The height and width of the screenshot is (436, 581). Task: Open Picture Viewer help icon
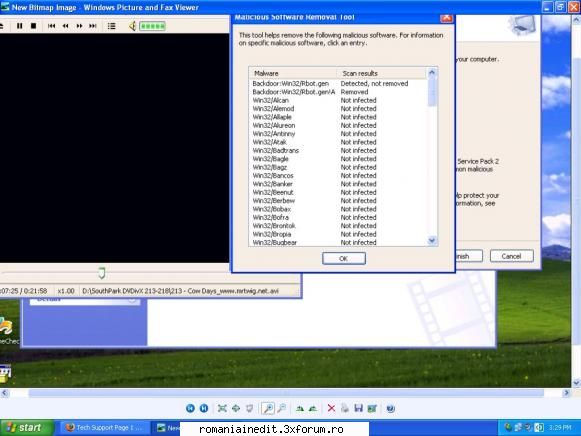click(390, 408)
